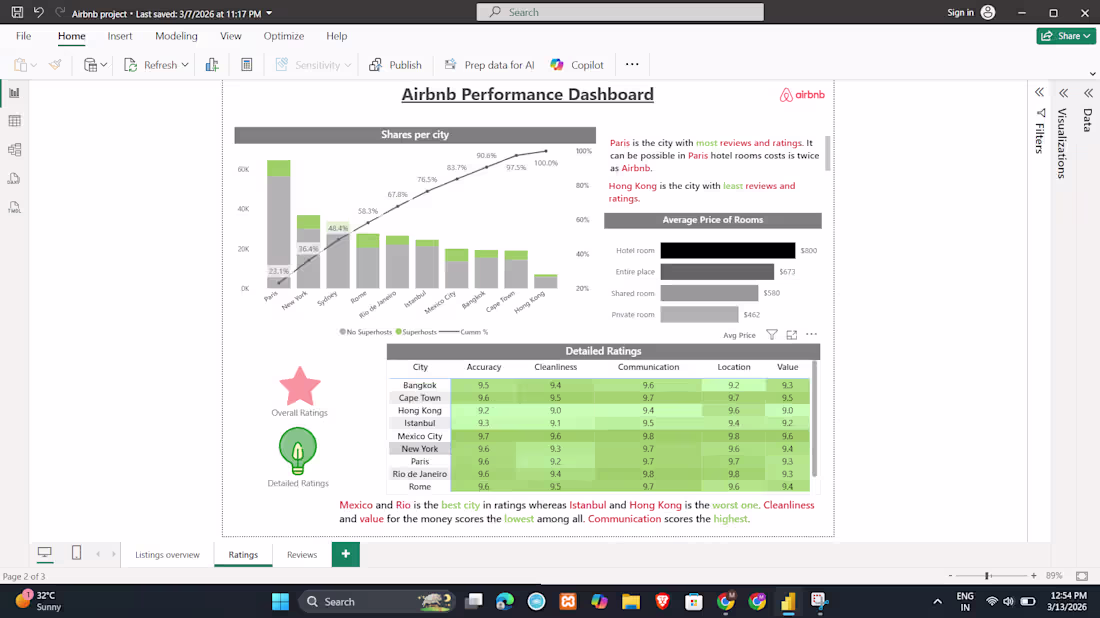Open the Share dropdown button

click(1066, 36)
